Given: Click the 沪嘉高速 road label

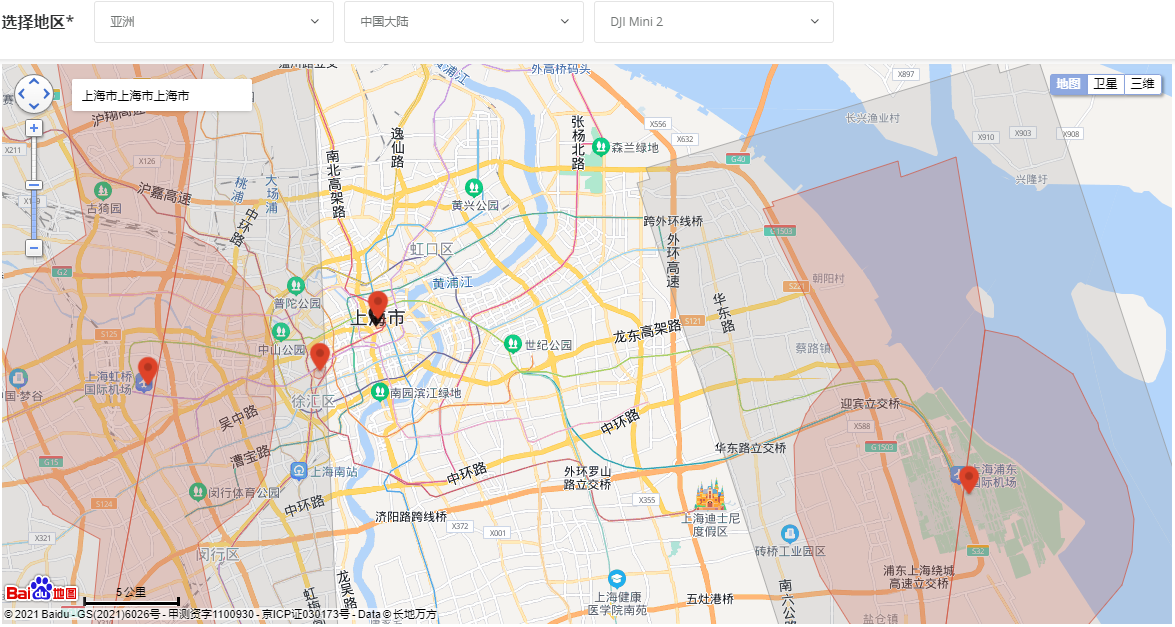Looking at the screenshot, I should tap(164, 194).
